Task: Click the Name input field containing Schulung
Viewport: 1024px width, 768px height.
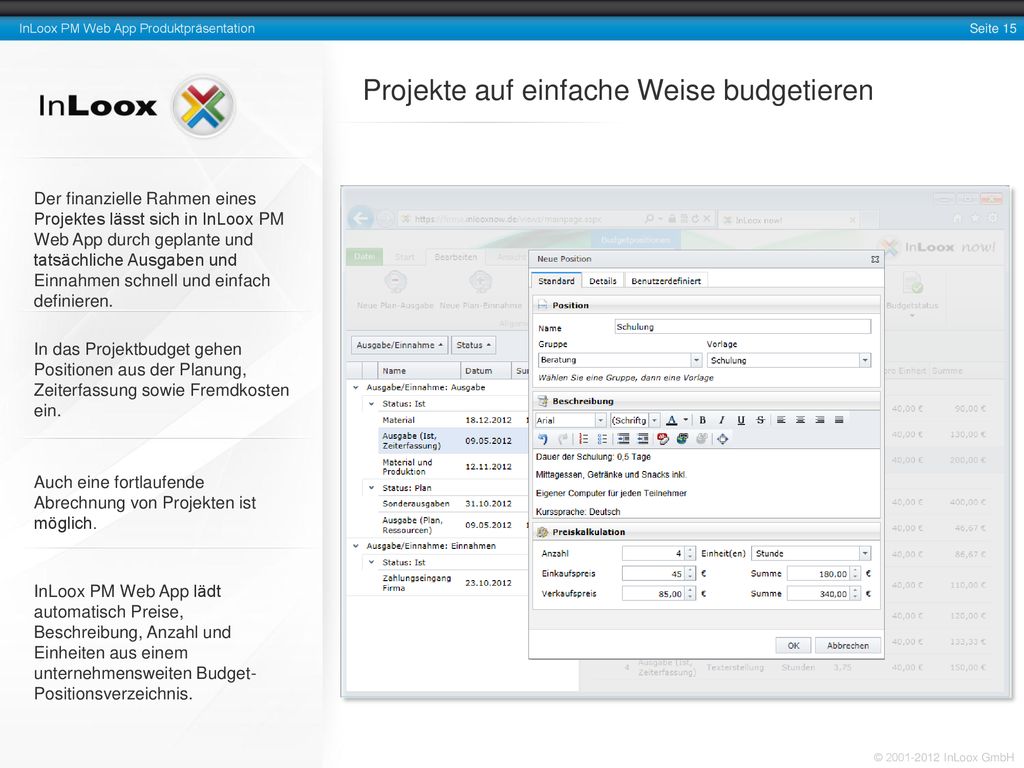Action: coord(743,327)
